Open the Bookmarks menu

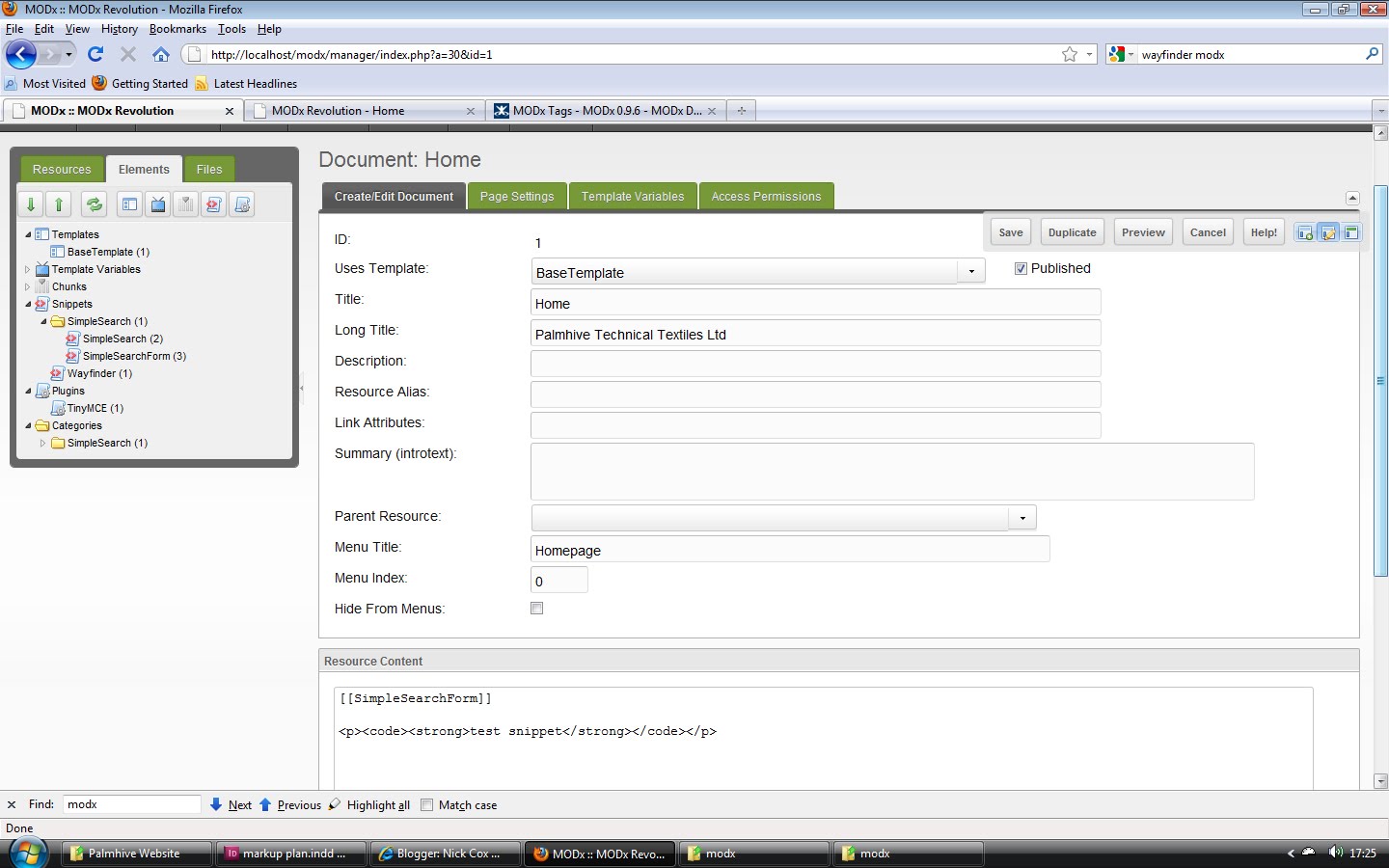tap(177, 29)
